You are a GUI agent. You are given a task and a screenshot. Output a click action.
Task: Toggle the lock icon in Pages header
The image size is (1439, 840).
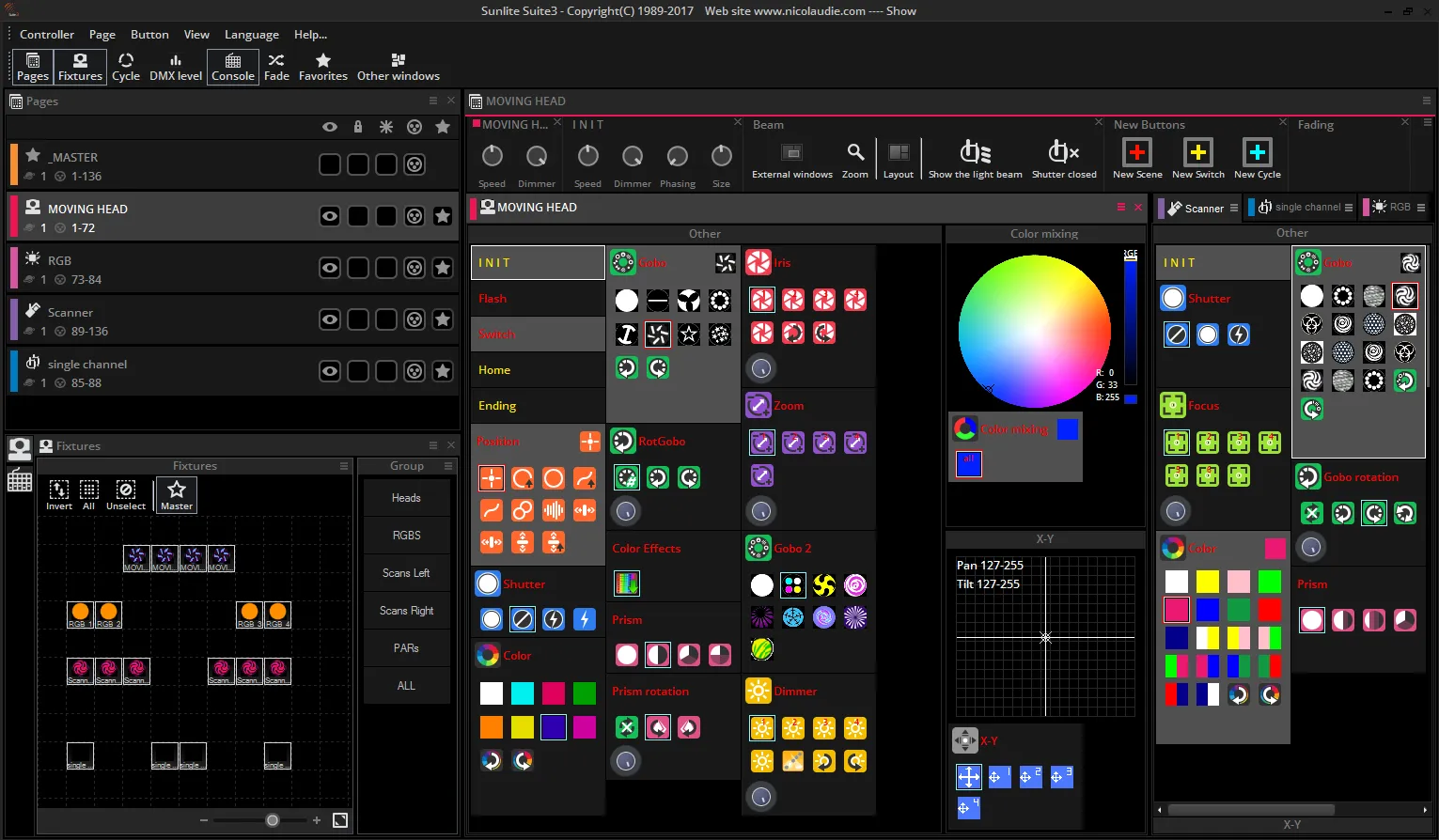(357, 126)
